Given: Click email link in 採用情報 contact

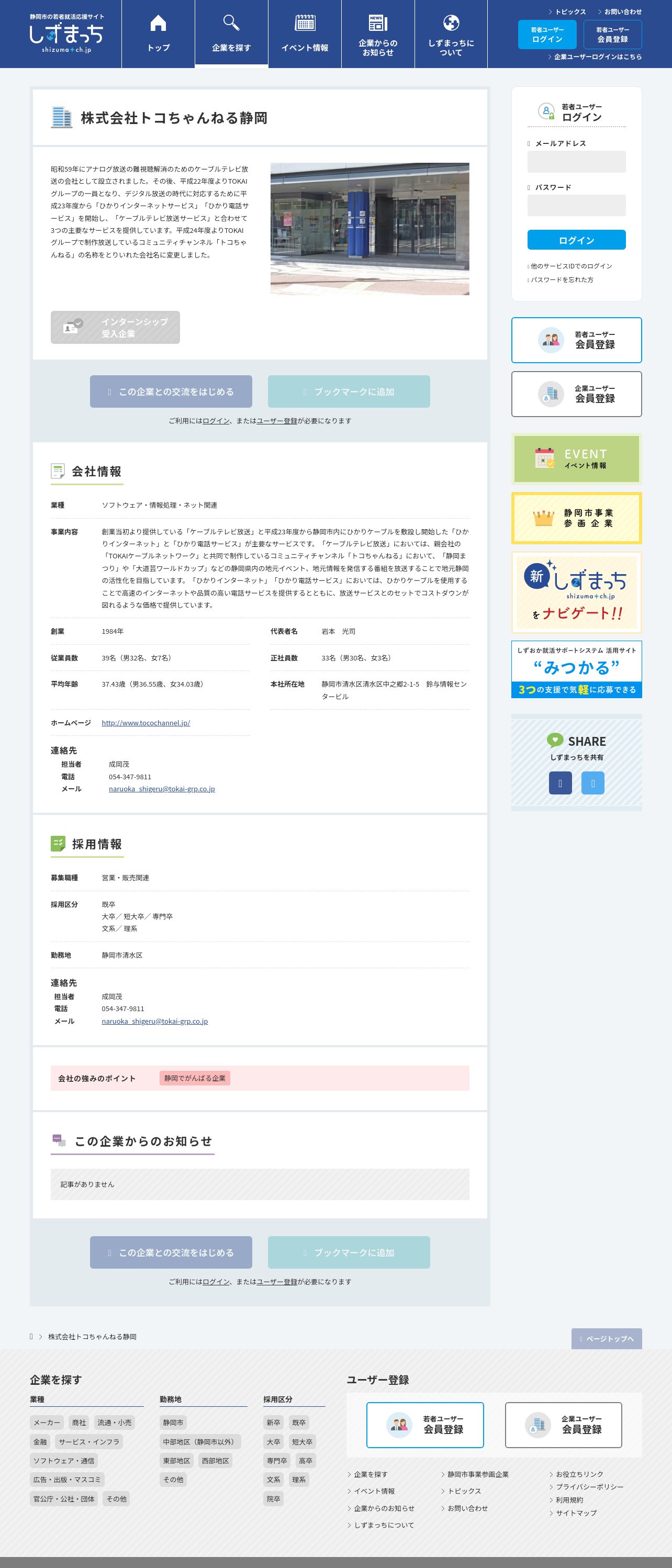Looking at the screenshot, I should [154, 1022].
